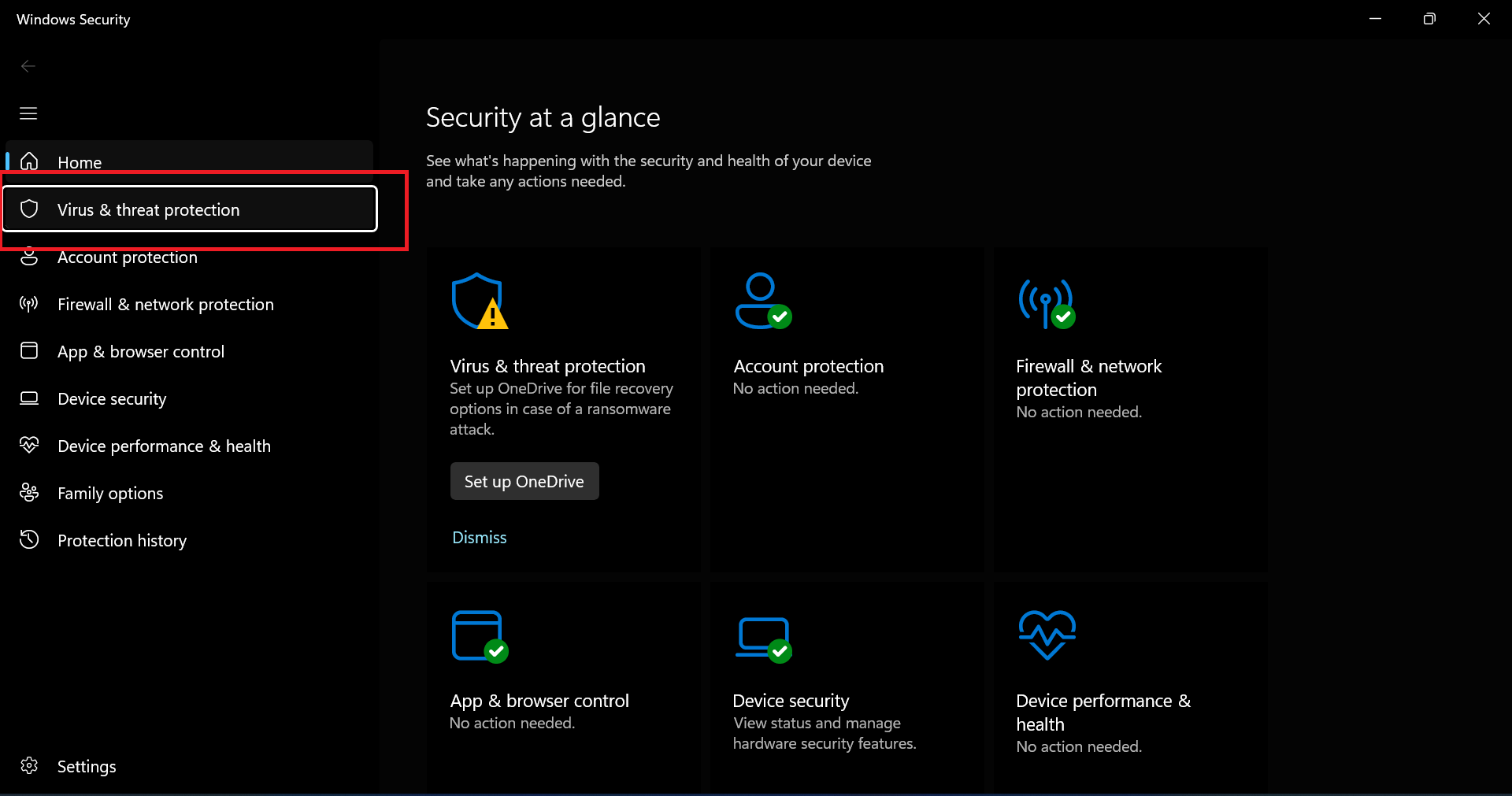Click the person icon beside Account protection in sidebar
This screenshot has width=1512, height=796.
tap(29, 257)
